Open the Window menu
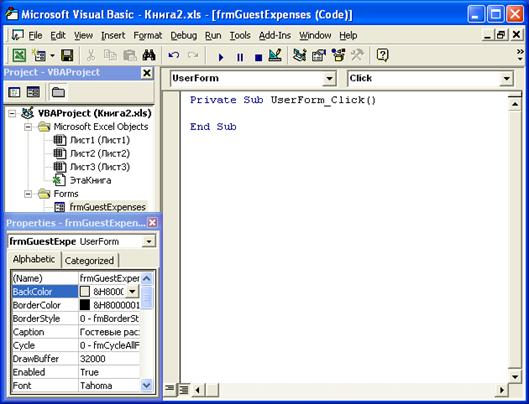This screenshot has height=404, width=529. click(315, 35)
